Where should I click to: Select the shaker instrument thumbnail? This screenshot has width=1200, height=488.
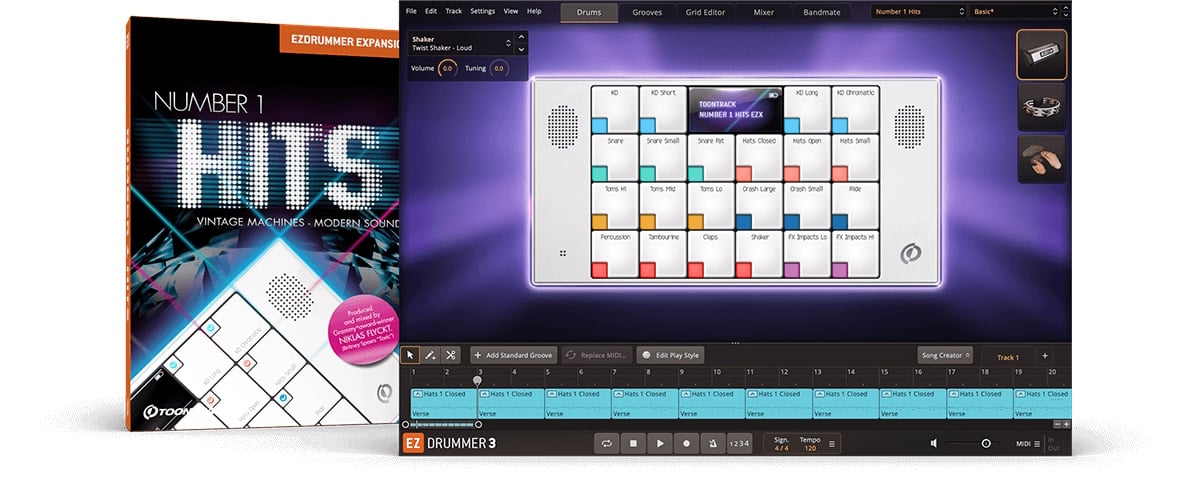[x=1042, y=54]
